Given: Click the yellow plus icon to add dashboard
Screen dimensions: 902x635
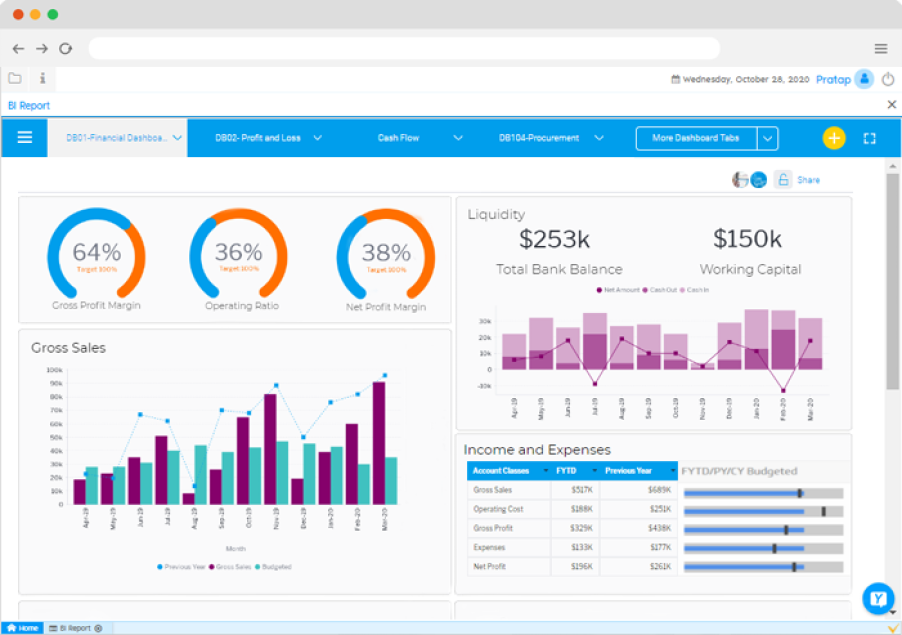Looking at the screenshot, I should [833, 138].
